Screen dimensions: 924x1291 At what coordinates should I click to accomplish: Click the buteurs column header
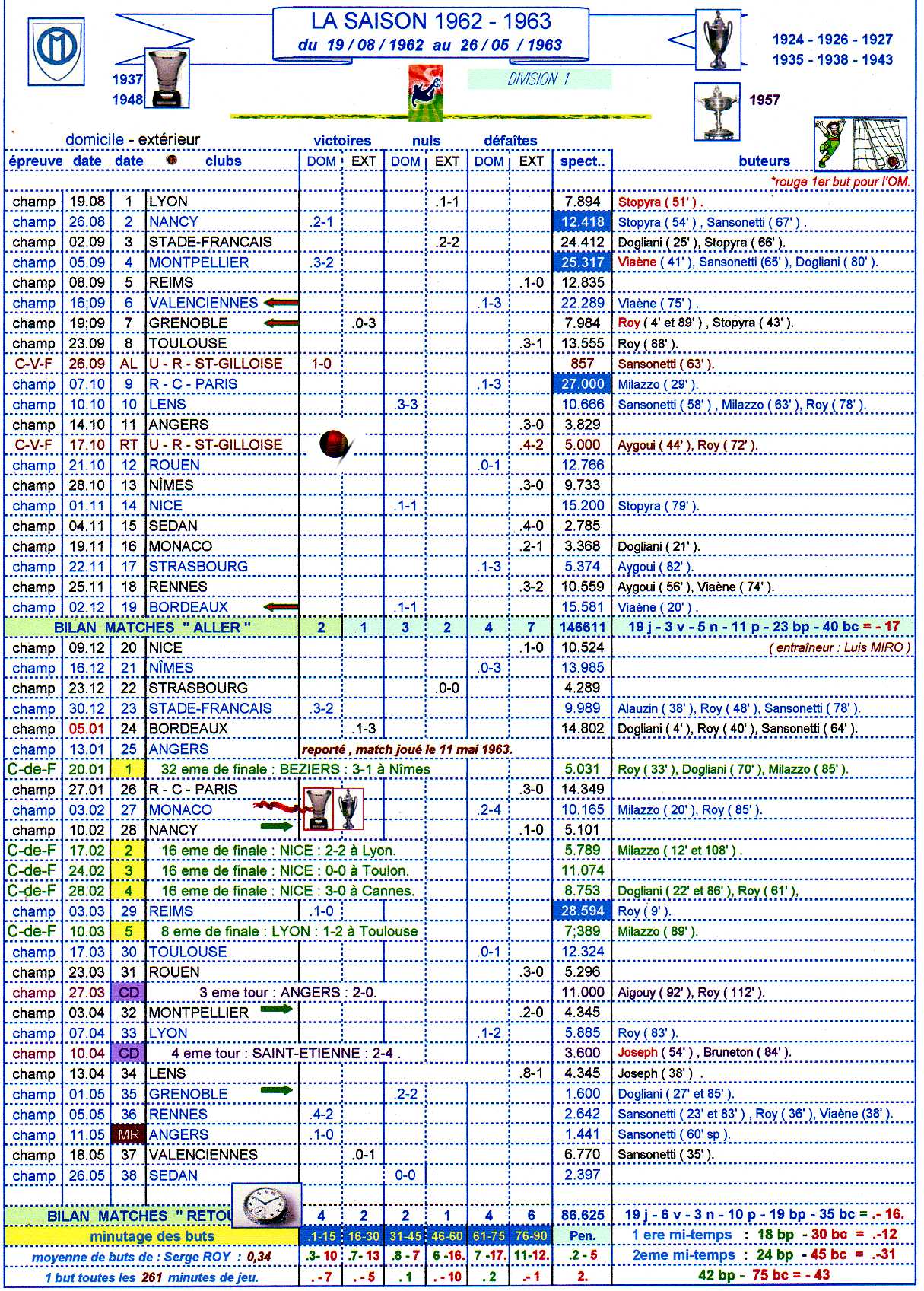(x=764, y=161)
